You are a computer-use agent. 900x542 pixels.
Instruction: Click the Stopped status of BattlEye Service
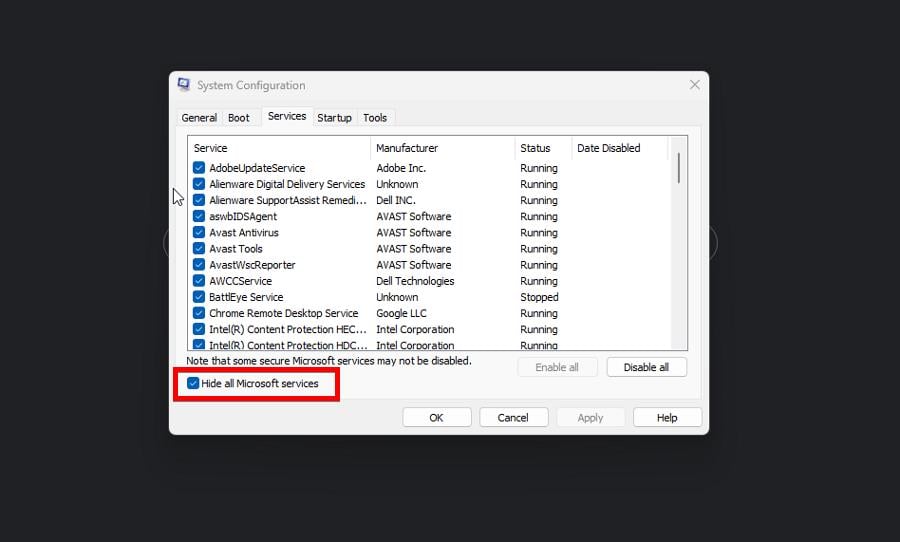[x=539, y=297]
